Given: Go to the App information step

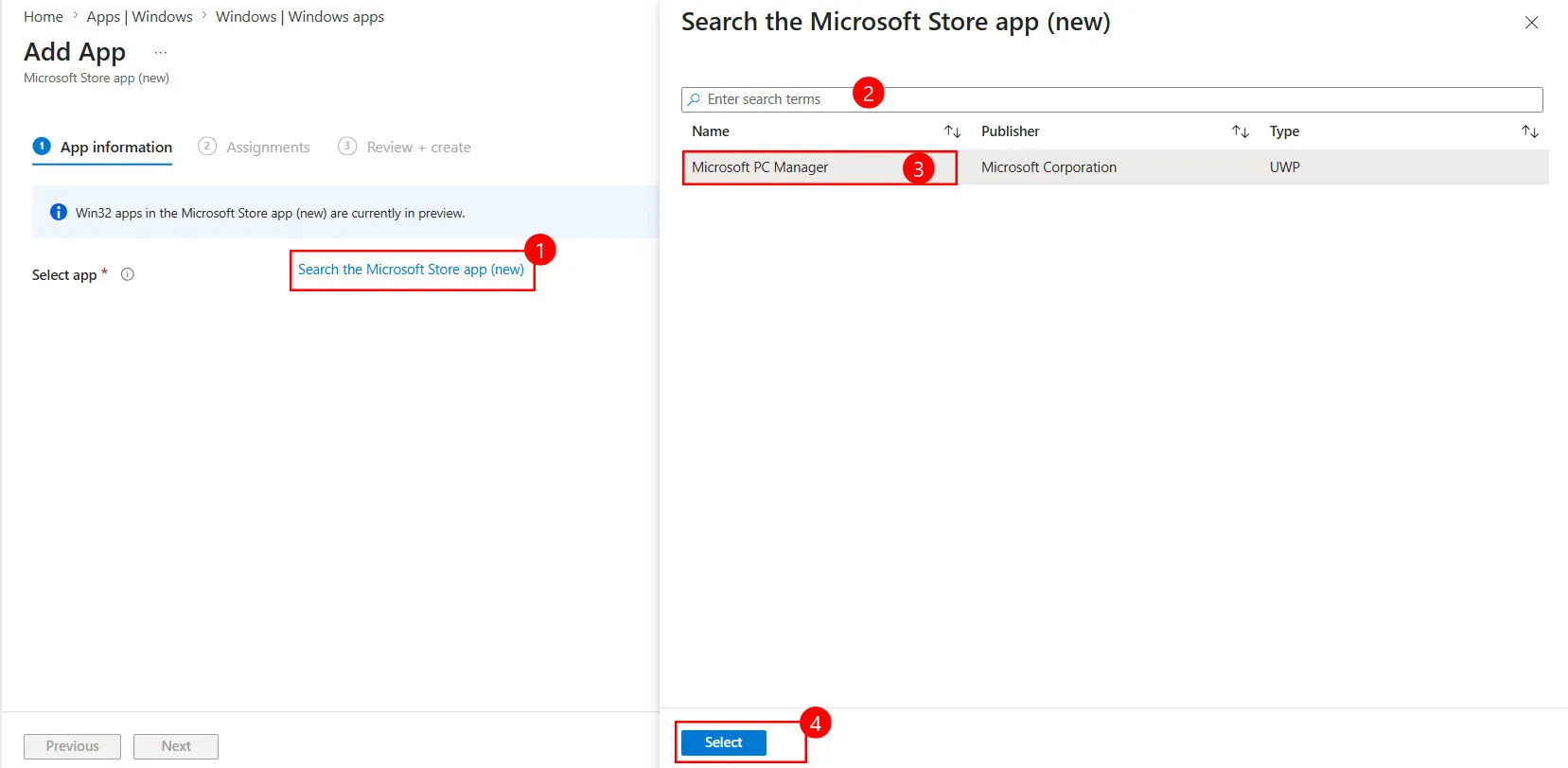Looking at the screenshot, I should pyautogui.click(x=102, y=147).
